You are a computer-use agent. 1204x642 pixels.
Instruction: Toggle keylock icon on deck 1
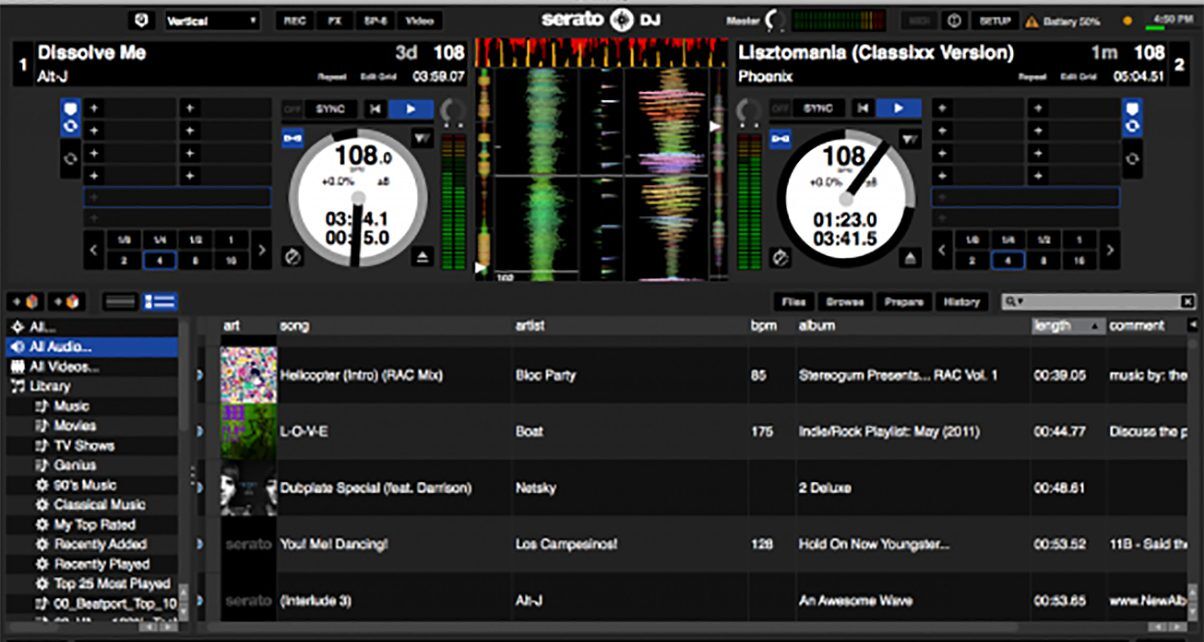pyautogui.click(x=293, y=139)
